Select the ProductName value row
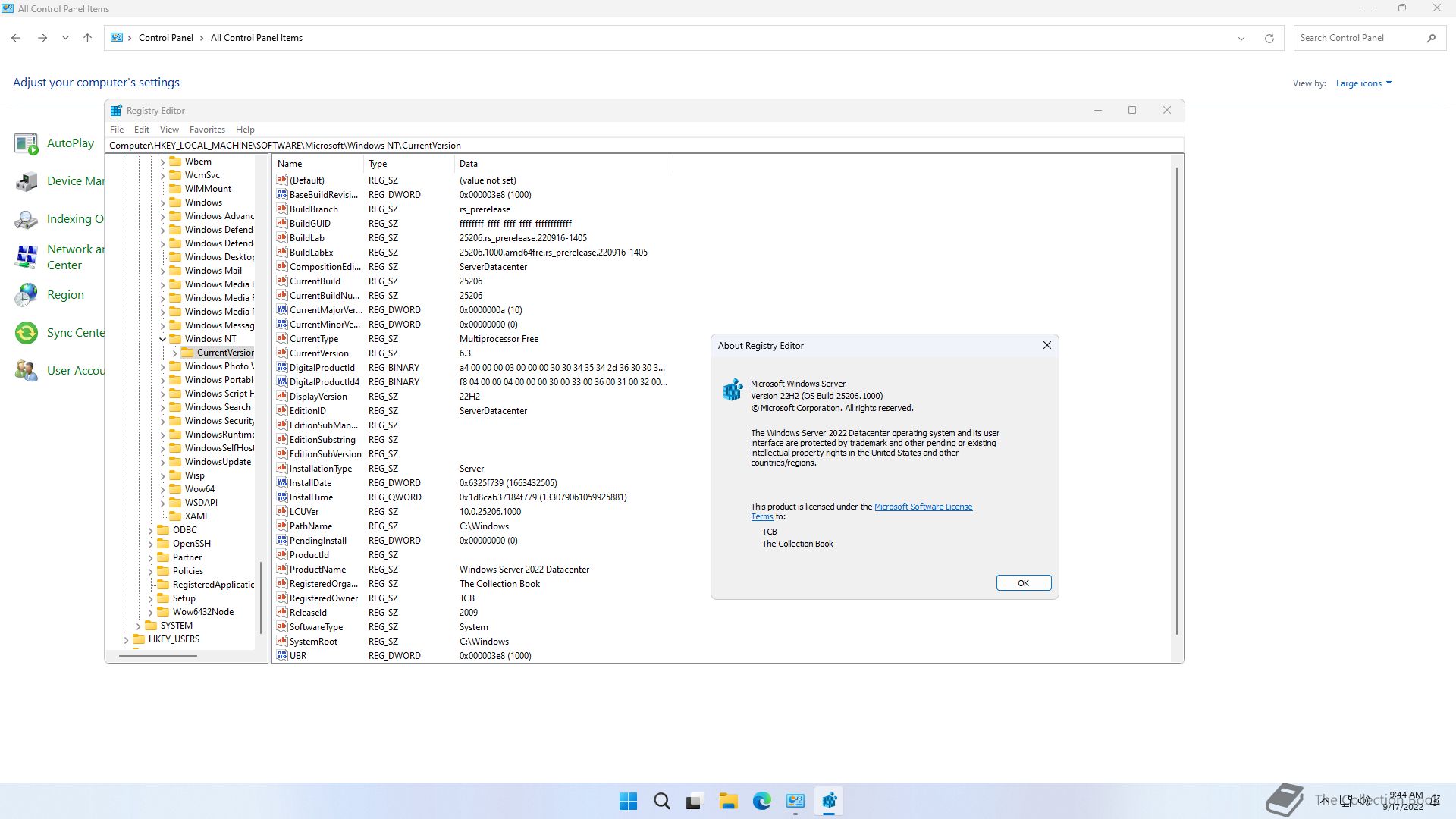This screenshot has height=819, width=1456. pos(472,570)
